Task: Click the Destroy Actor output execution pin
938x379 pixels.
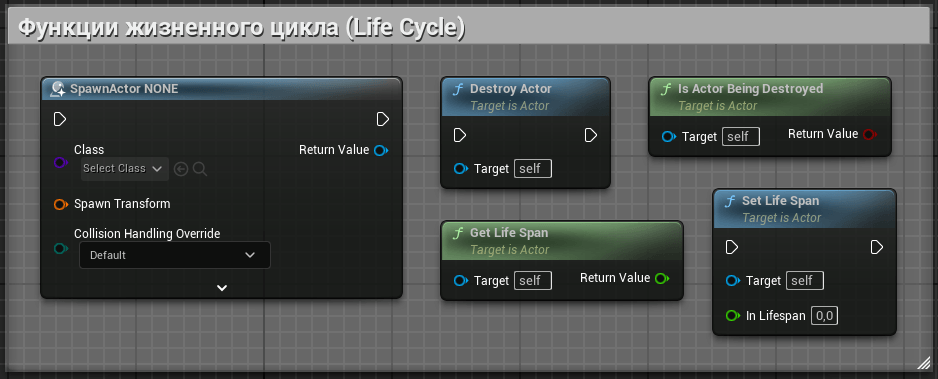Action: 590,136
